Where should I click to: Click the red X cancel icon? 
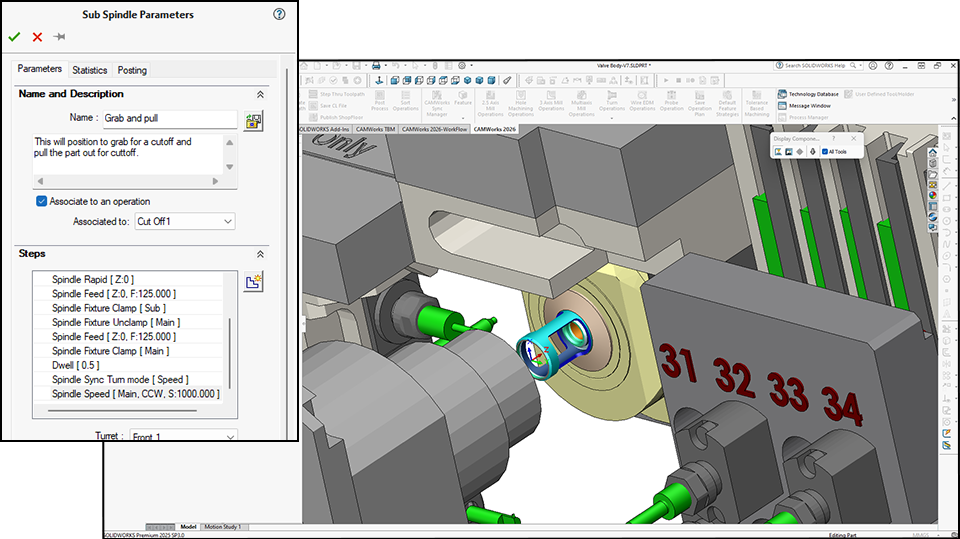[37, 37]
